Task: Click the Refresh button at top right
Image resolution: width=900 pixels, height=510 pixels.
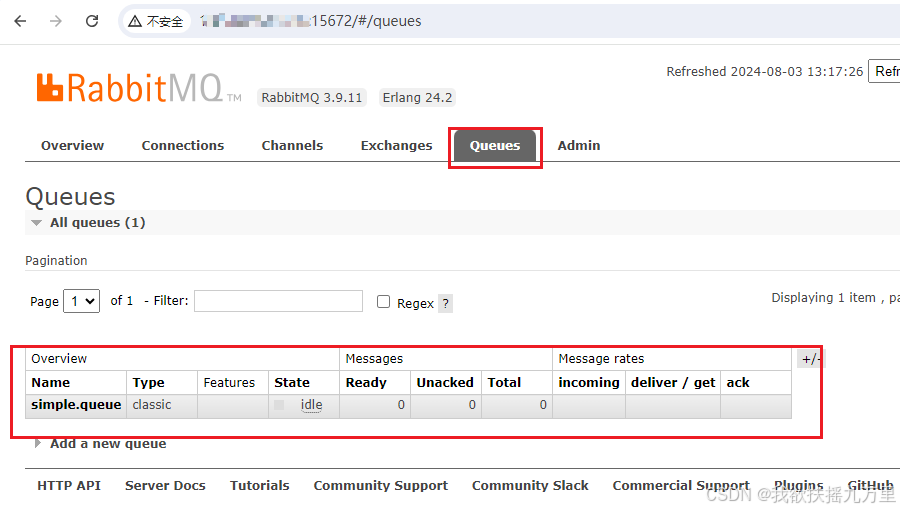Action: (x=885, y=71)
